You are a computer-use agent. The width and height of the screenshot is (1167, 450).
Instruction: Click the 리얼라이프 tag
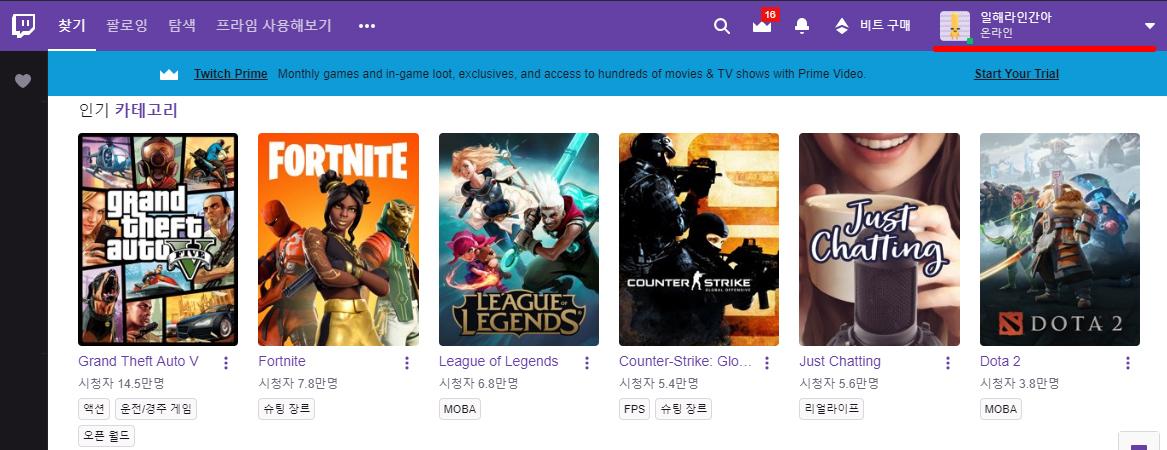click(x=831, y=409)
